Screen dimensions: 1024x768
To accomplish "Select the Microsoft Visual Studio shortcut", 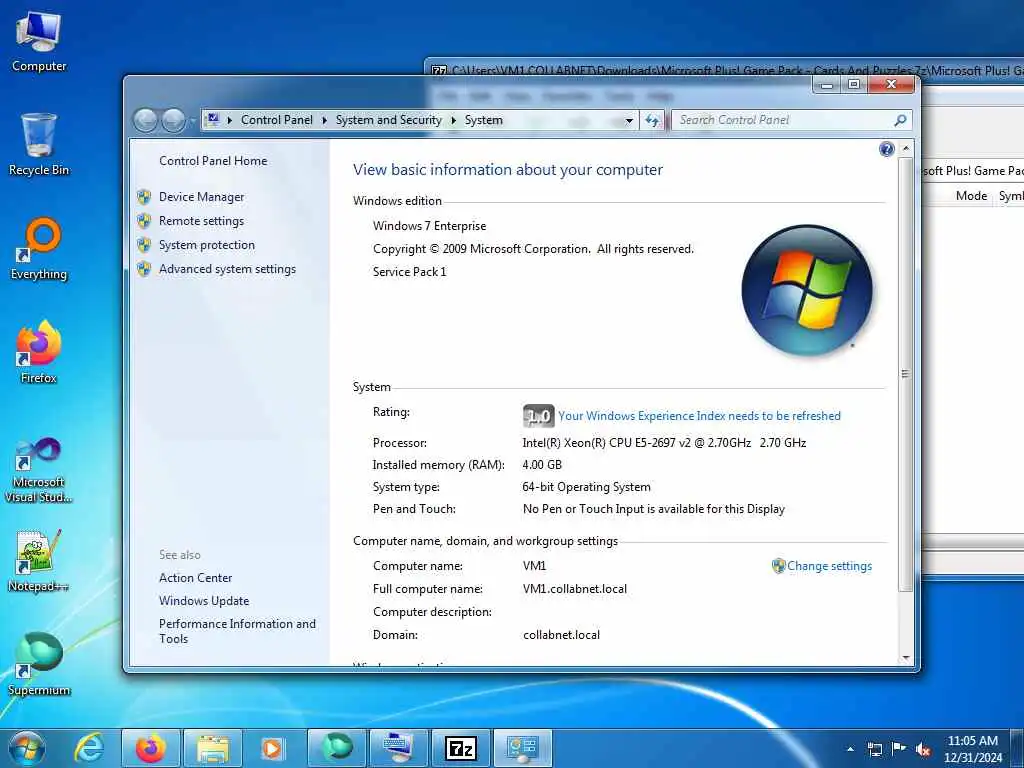I will pos(39,470).
